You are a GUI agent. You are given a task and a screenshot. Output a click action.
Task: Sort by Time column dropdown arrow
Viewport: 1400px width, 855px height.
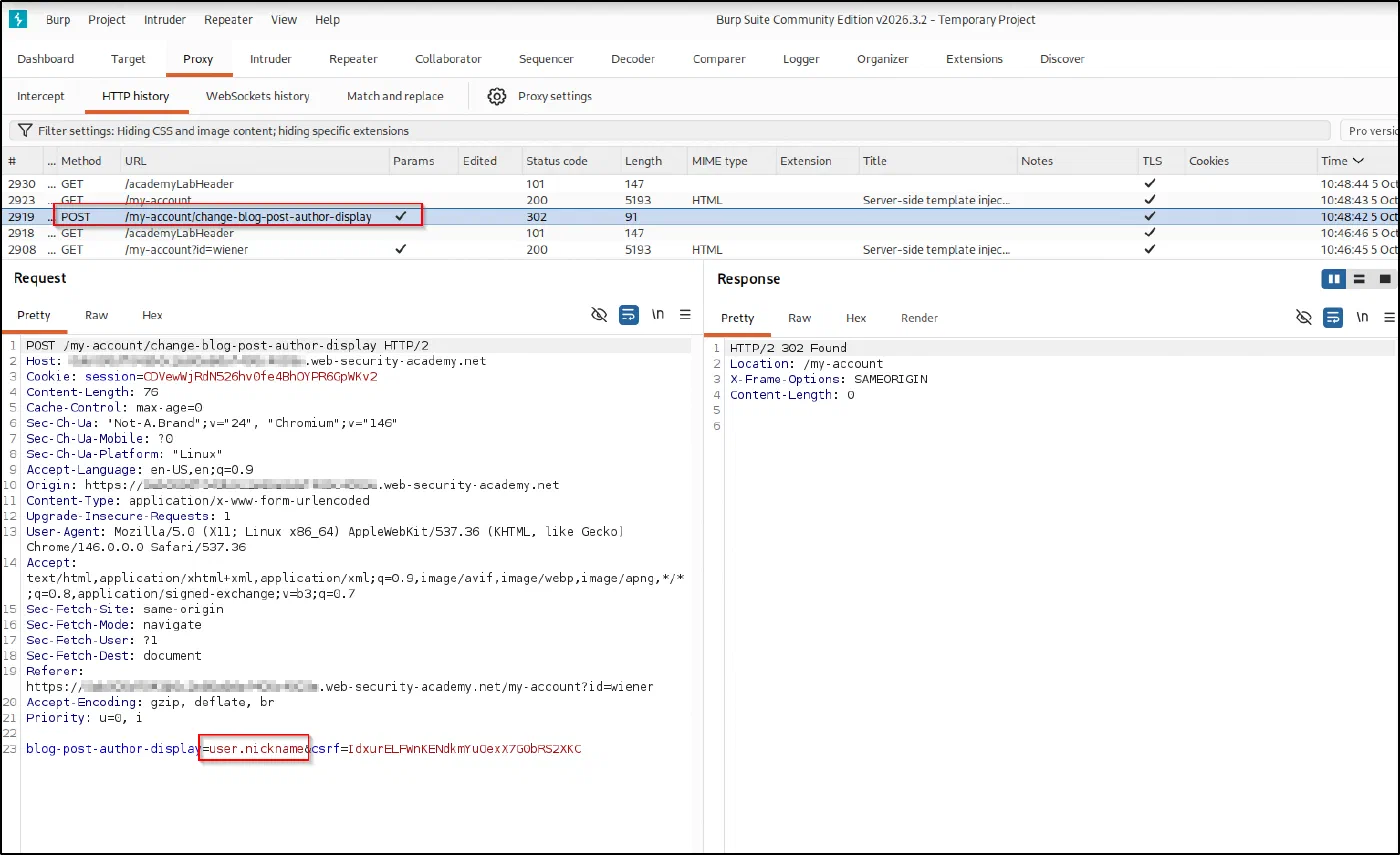coord(1358,161)
